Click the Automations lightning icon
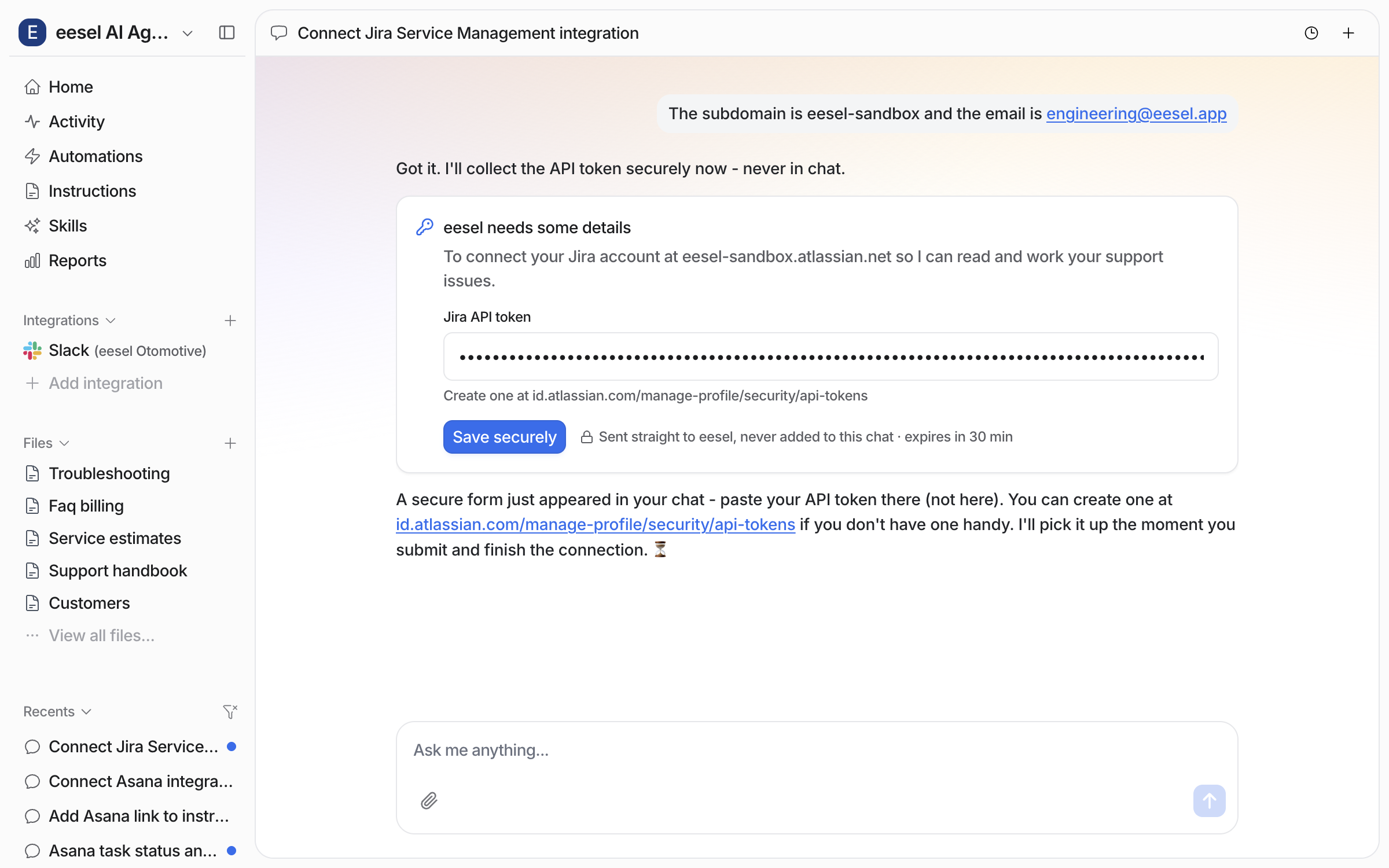 click(x=32, y=156)
